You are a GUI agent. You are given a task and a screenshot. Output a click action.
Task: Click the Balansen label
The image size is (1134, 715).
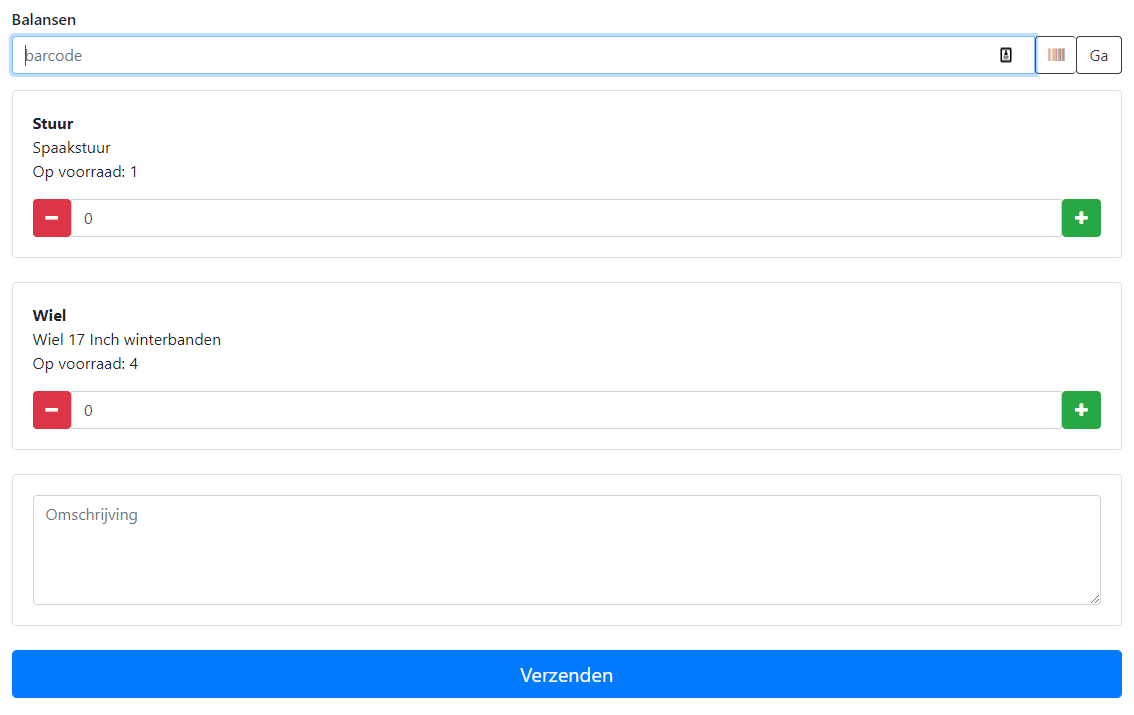(x=44, y=20)
